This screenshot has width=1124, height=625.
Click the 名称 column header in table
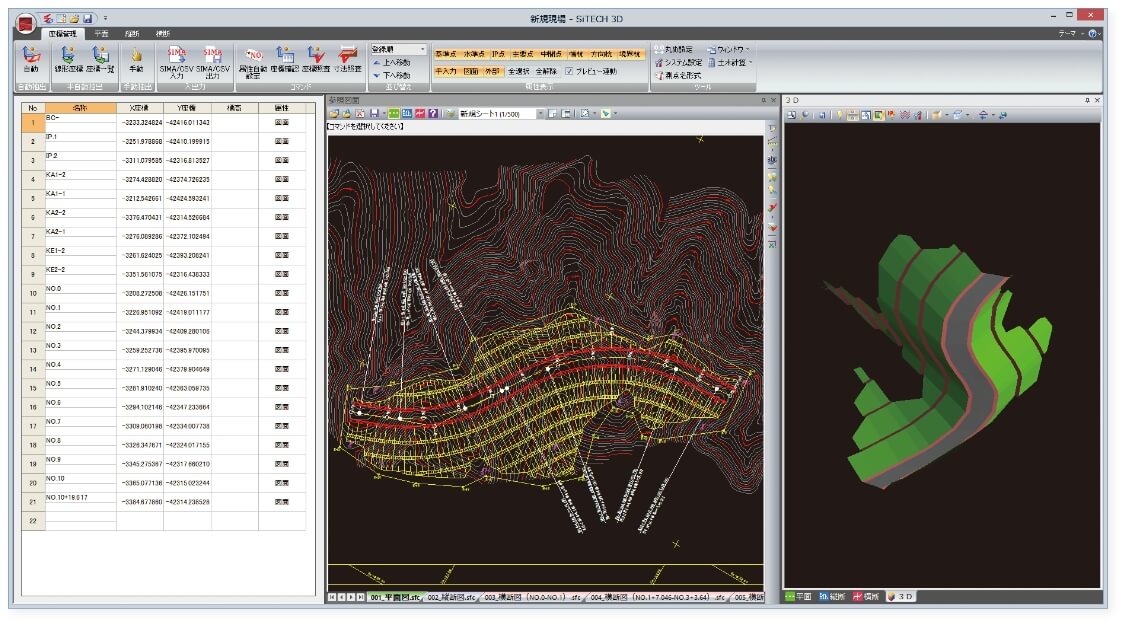point(80,108)
